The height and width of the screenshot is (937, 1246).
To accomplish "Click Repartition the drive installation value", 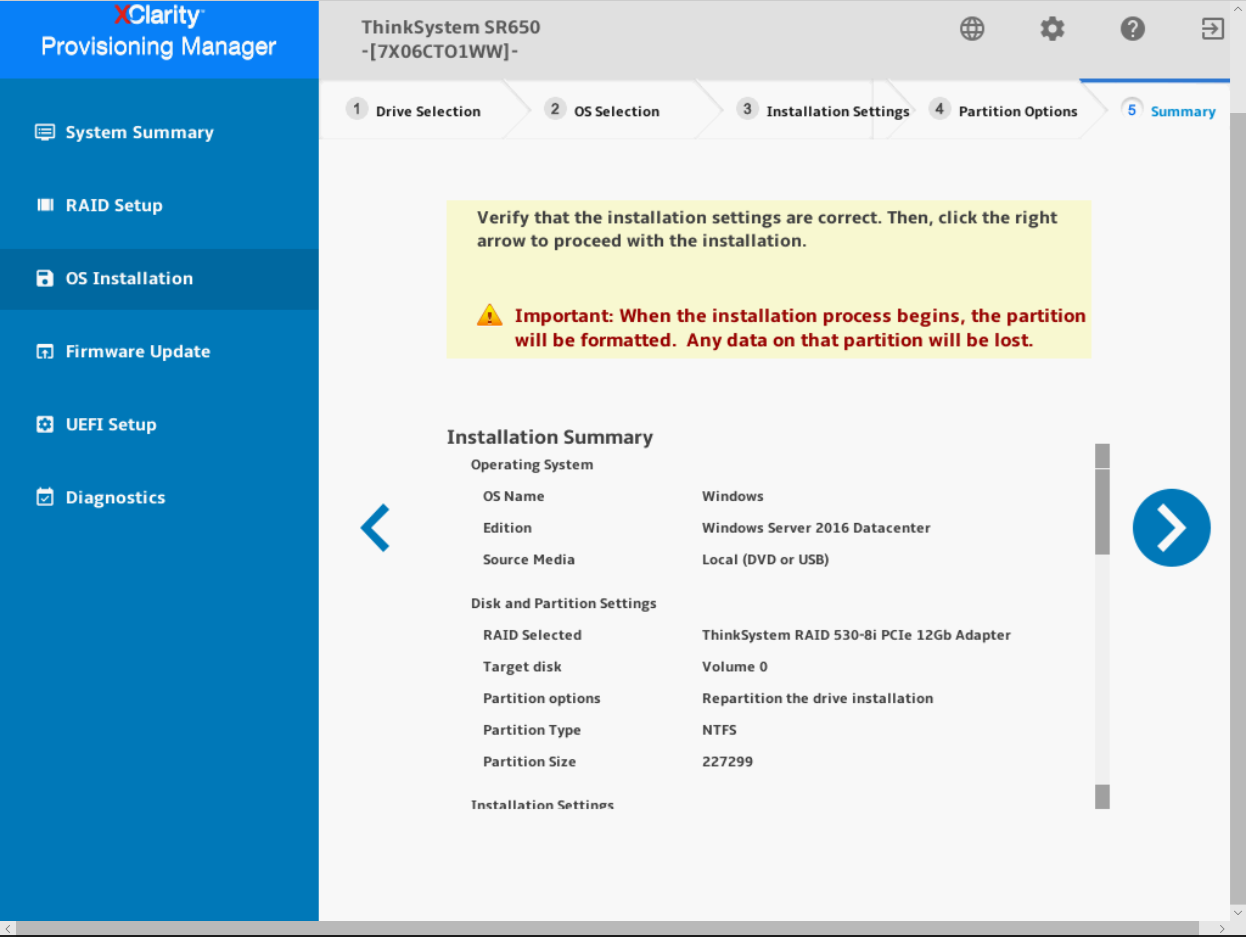I will pos(818,699).
